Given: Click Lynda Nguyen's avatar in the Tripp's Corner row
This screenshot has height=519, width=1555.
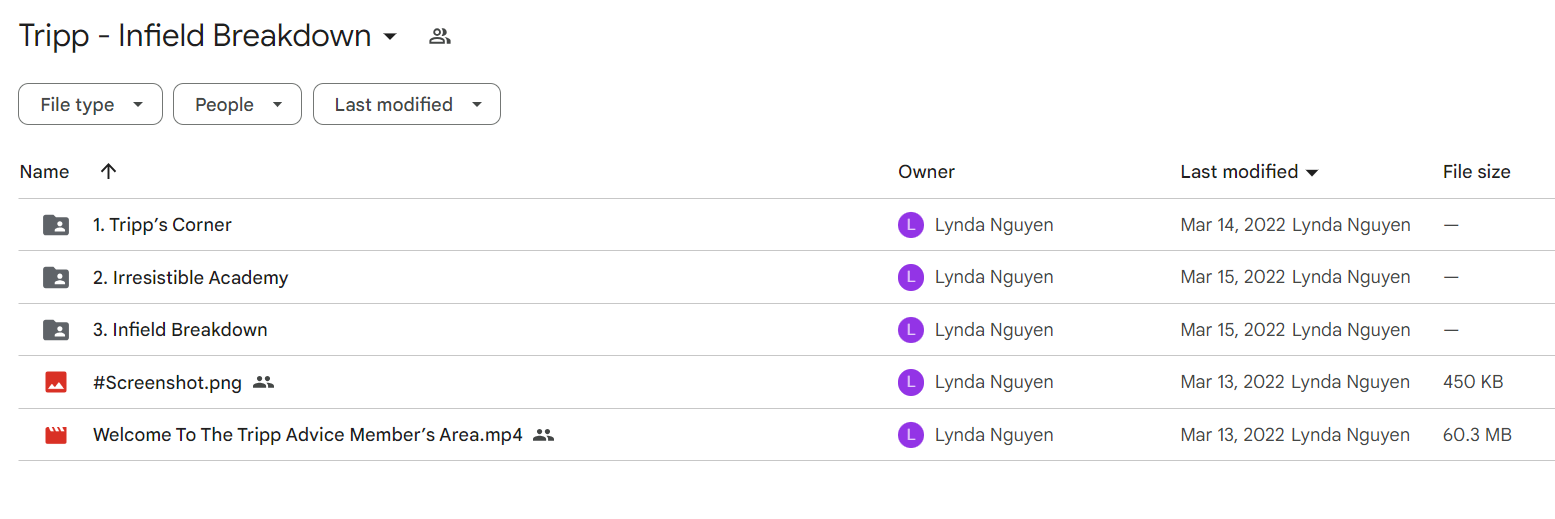Looking at the screenshot, I should pyautogui.click(x=910, y=225).
